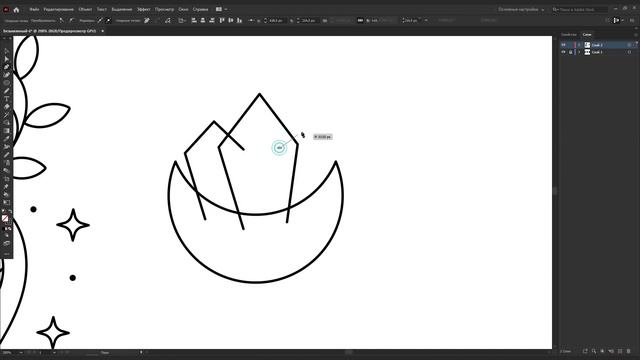Expand Слой 1 sublayers
The height and width of the screenshot is (360, 640).
579,52
